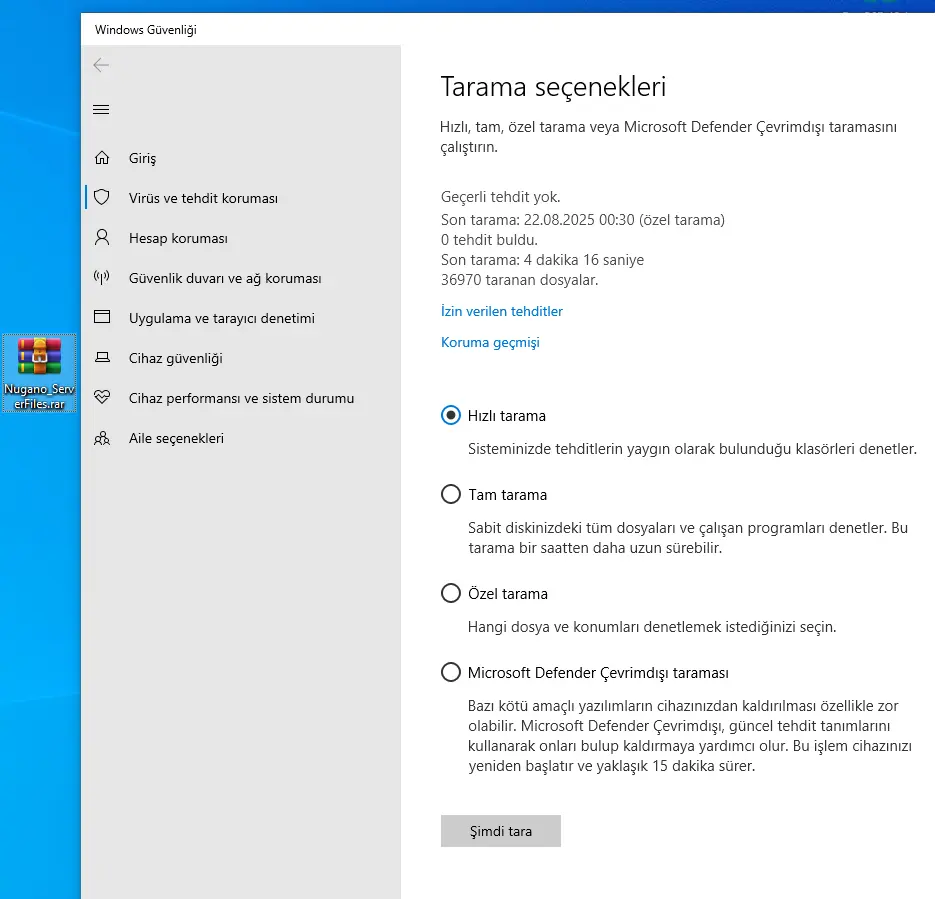Open Cihaz güvenliği section
Screen dimensions: 935x899
pyautogui.click(x=243, y=358)
